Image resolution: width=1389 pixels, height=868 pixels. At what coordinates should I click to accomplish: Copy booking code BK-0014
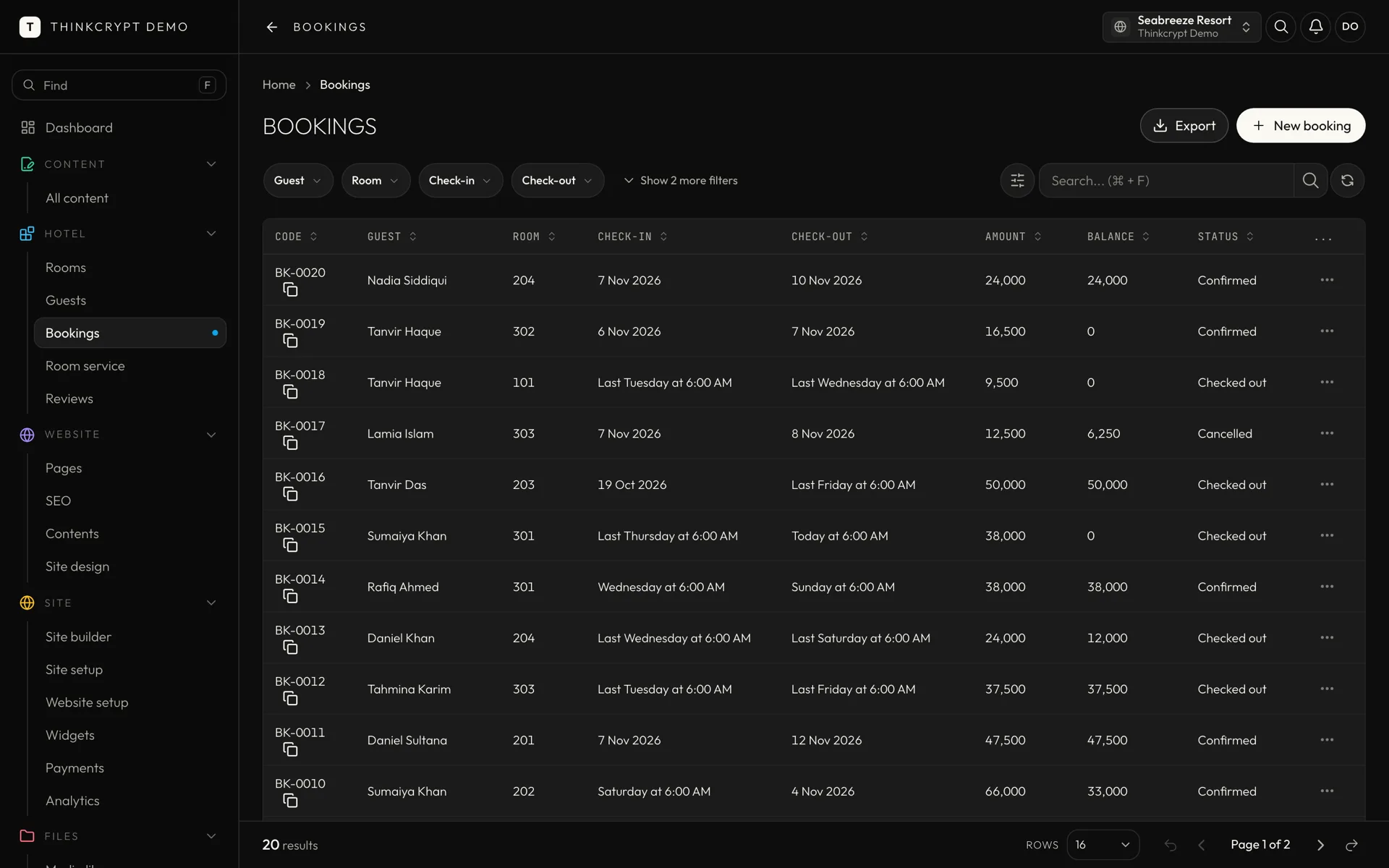pos(290,597)
